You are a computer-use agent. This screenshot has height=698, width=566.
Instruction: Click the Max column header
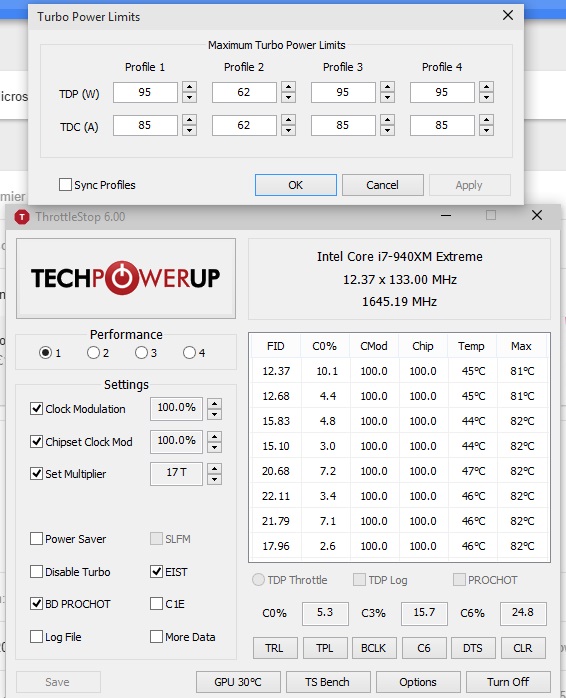point(521,346)
